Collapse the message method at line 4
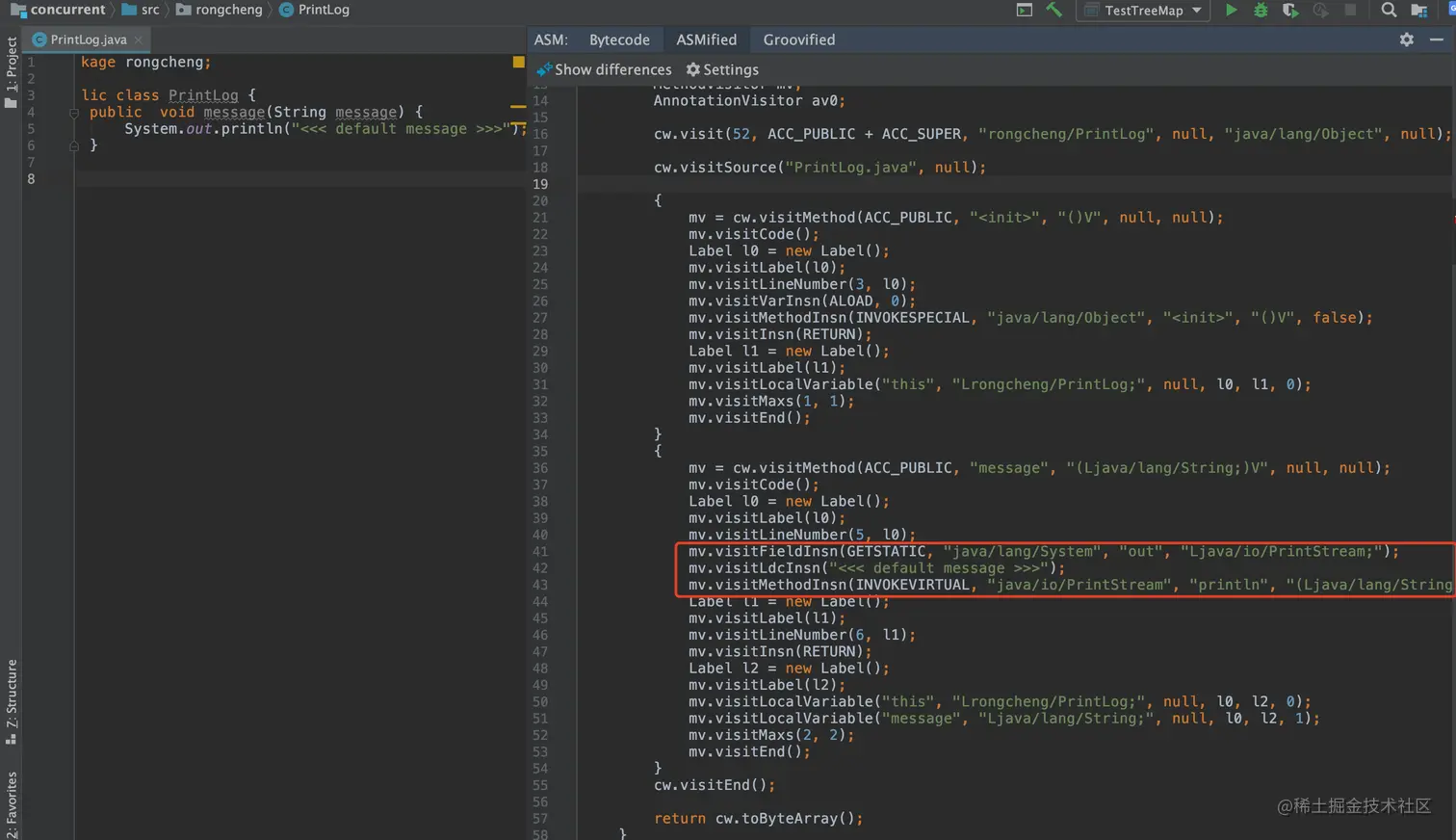 click(x=73, y=113)
